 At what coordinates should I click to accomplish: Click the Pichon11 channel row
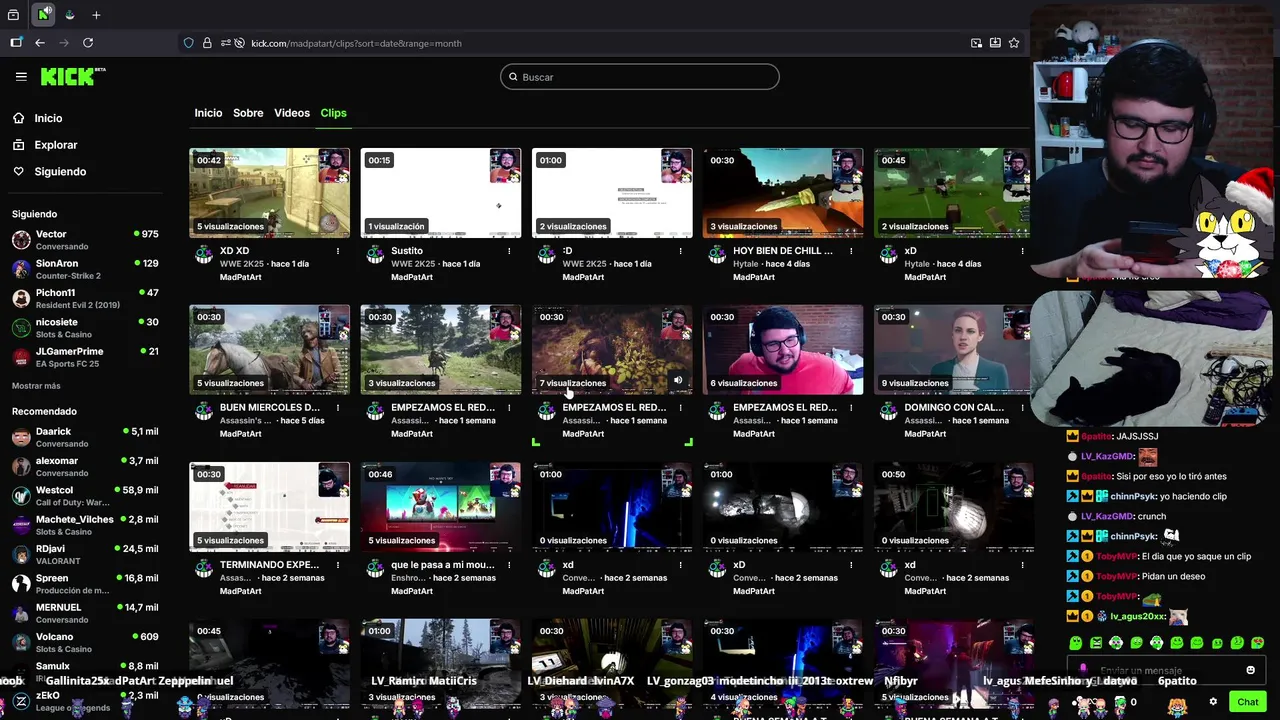point(85,298)
